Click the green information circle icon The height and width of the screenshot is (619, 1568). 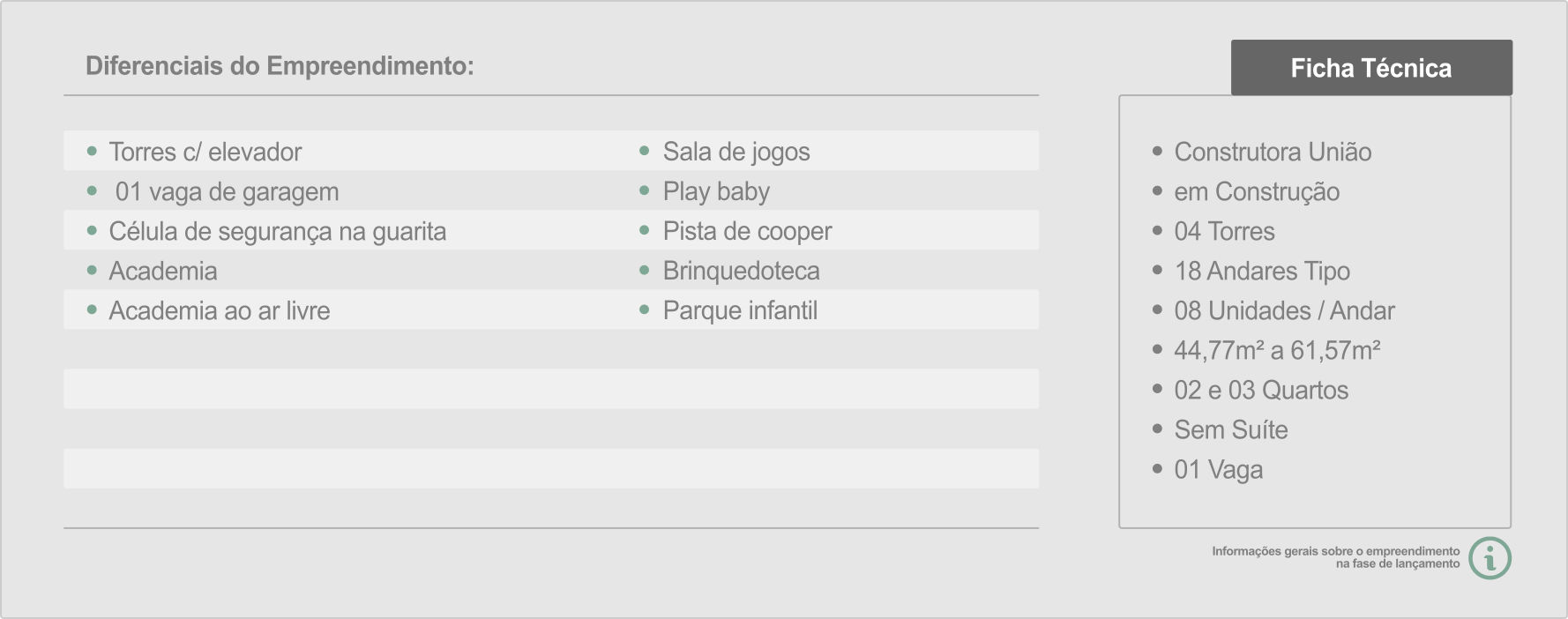tap(1490, 558)
